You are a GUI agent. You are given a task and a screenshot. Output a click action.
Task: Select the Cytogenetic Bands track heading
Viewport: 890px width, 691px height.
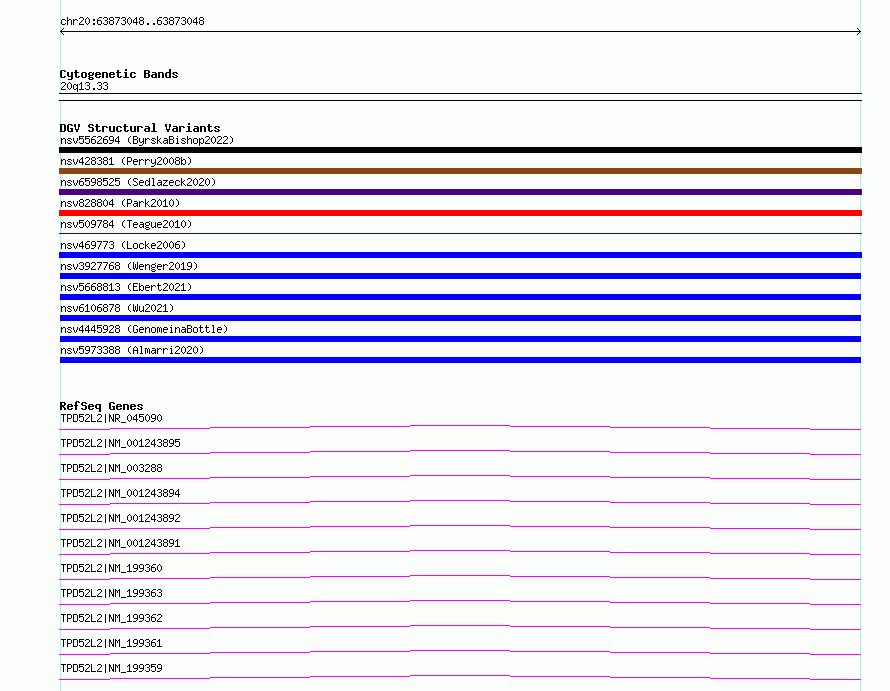(119, 74)
